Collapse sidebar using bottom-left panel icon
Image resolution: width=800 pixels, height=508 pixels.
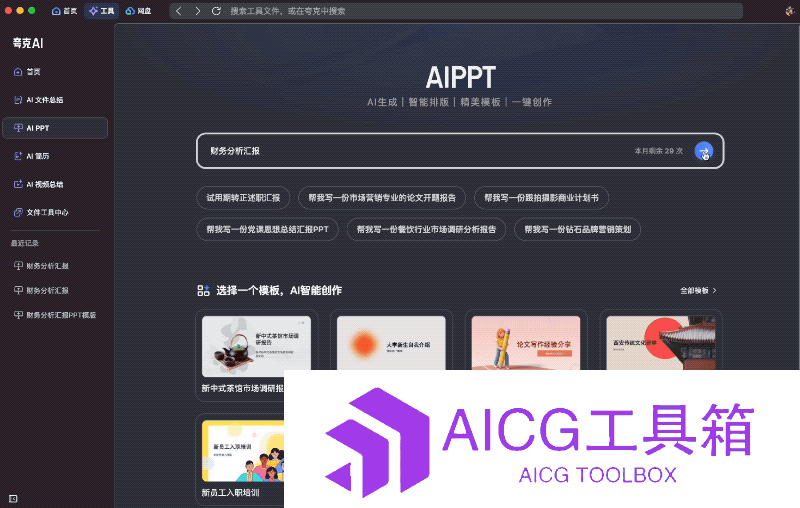13,498
